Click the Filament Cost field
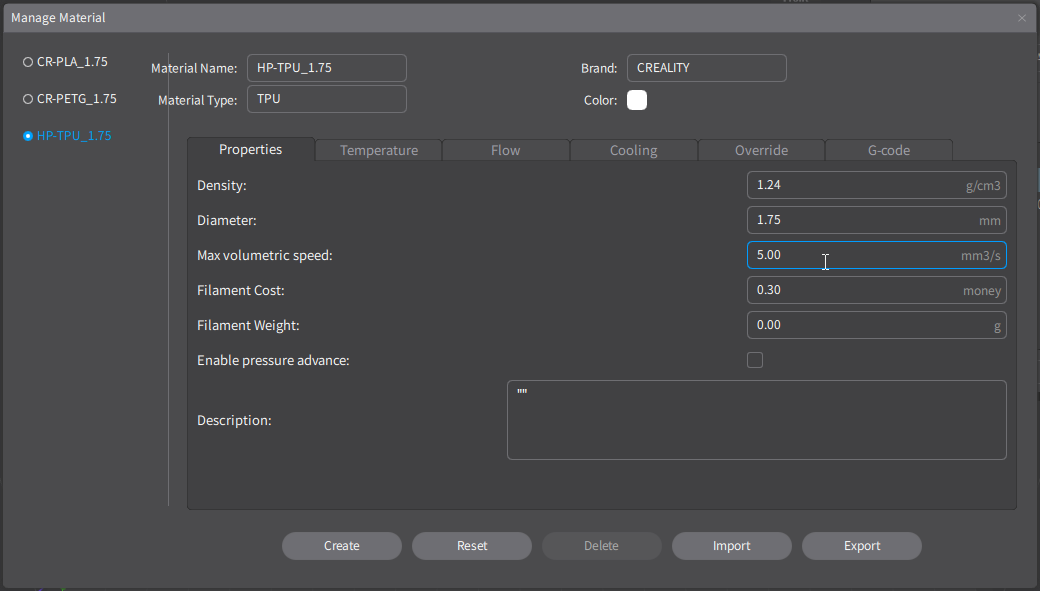This screenshot has height=591, width=1040. click(877, 291)
